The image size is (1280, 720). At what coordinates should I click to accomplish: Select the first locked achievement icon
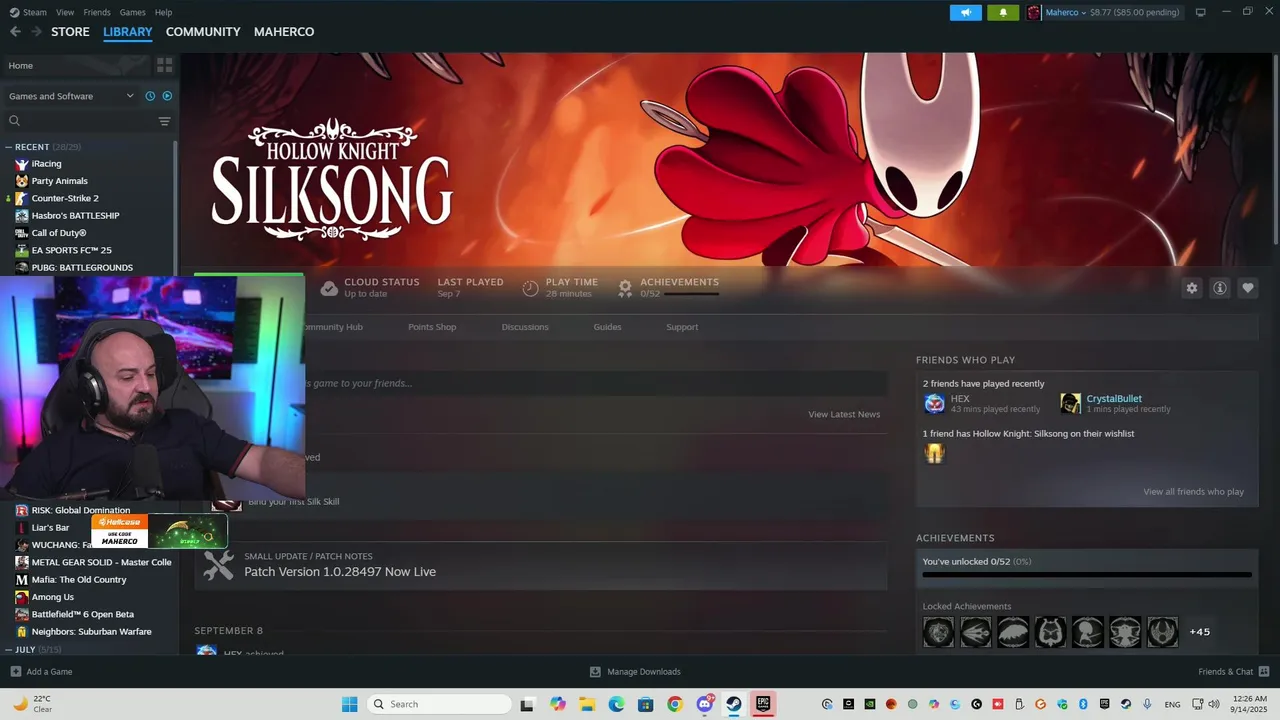(x=938, y=632)
